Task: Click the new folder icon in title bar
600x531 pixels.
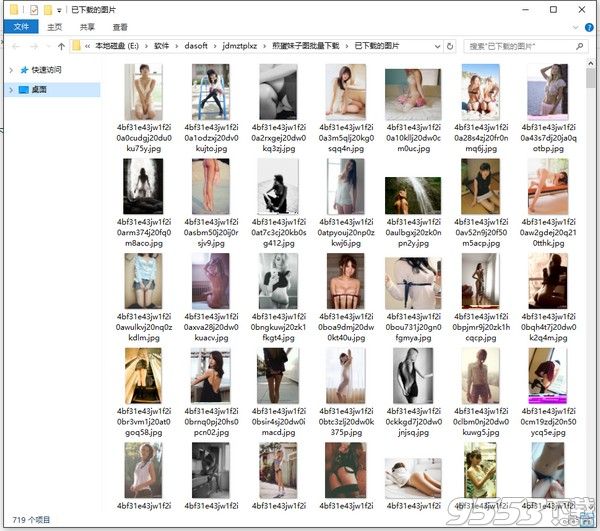Action: point(48,9)
